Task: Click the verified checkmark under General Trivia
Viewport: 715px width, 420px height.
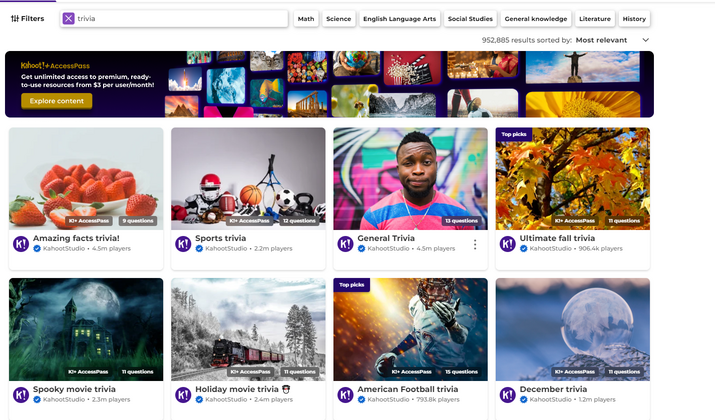Action: click(x=361, y=249)
